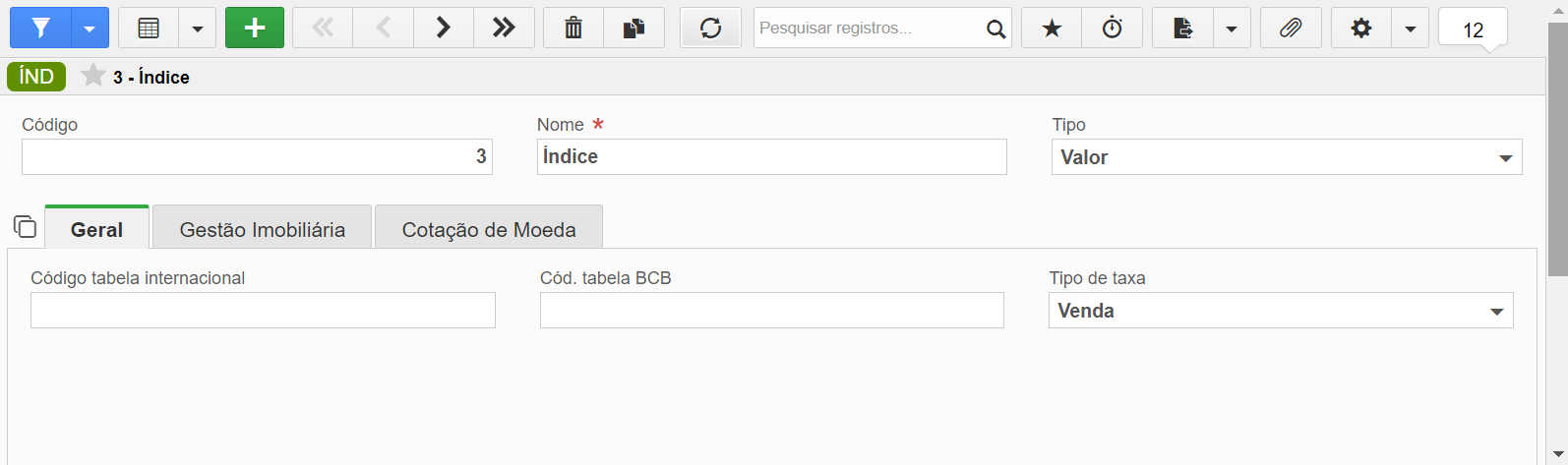This screenshot has width=1568, height=465.
Task: Toggle grid view table icon
Action: (149, 29)
